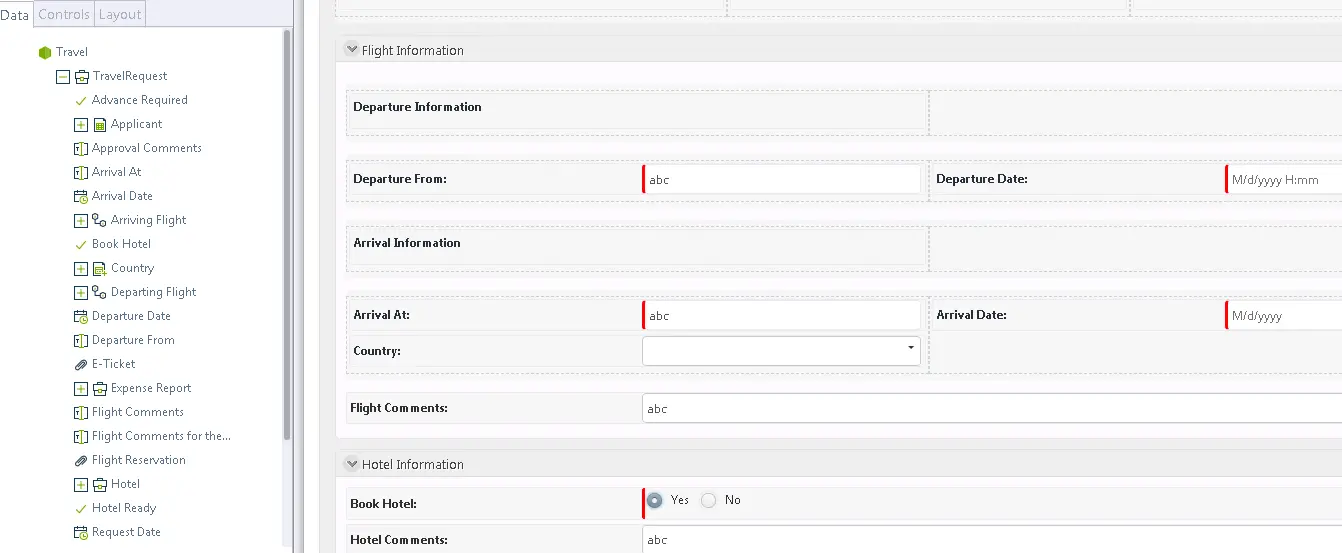
Task: Click the data tree vertical scrollbar
Action: 287,235
